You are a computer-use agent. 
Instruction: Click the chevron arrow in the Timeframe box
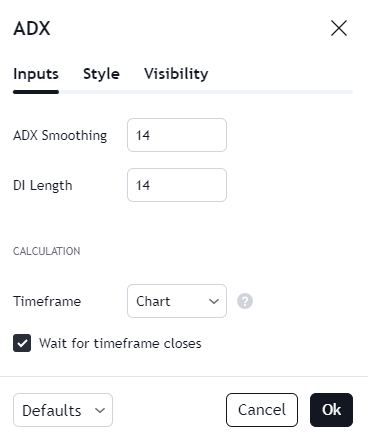coord(214,301)
